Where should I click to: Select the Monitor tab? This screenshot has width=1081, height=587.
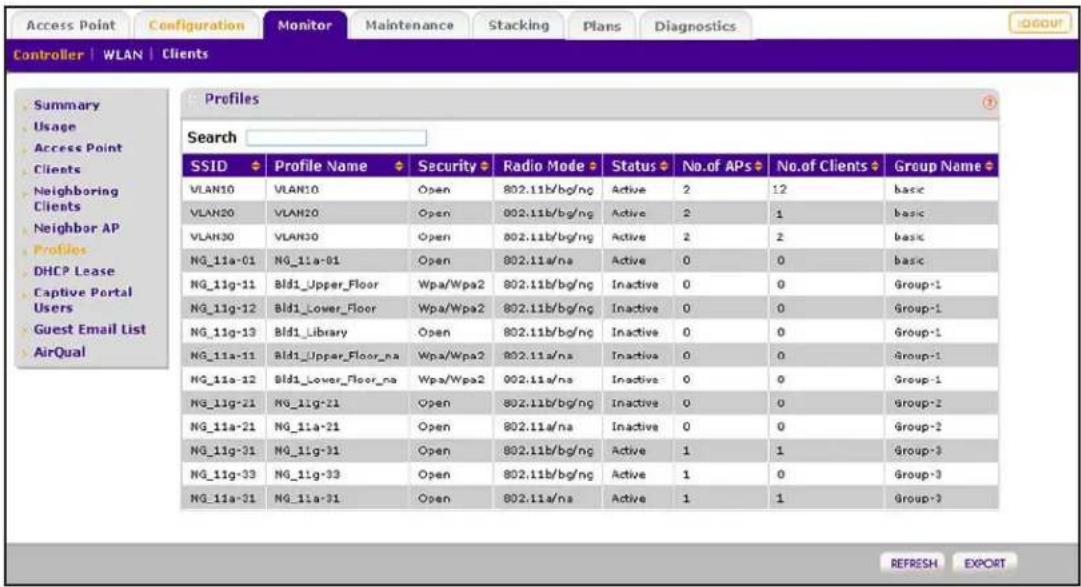pos(305,26)
